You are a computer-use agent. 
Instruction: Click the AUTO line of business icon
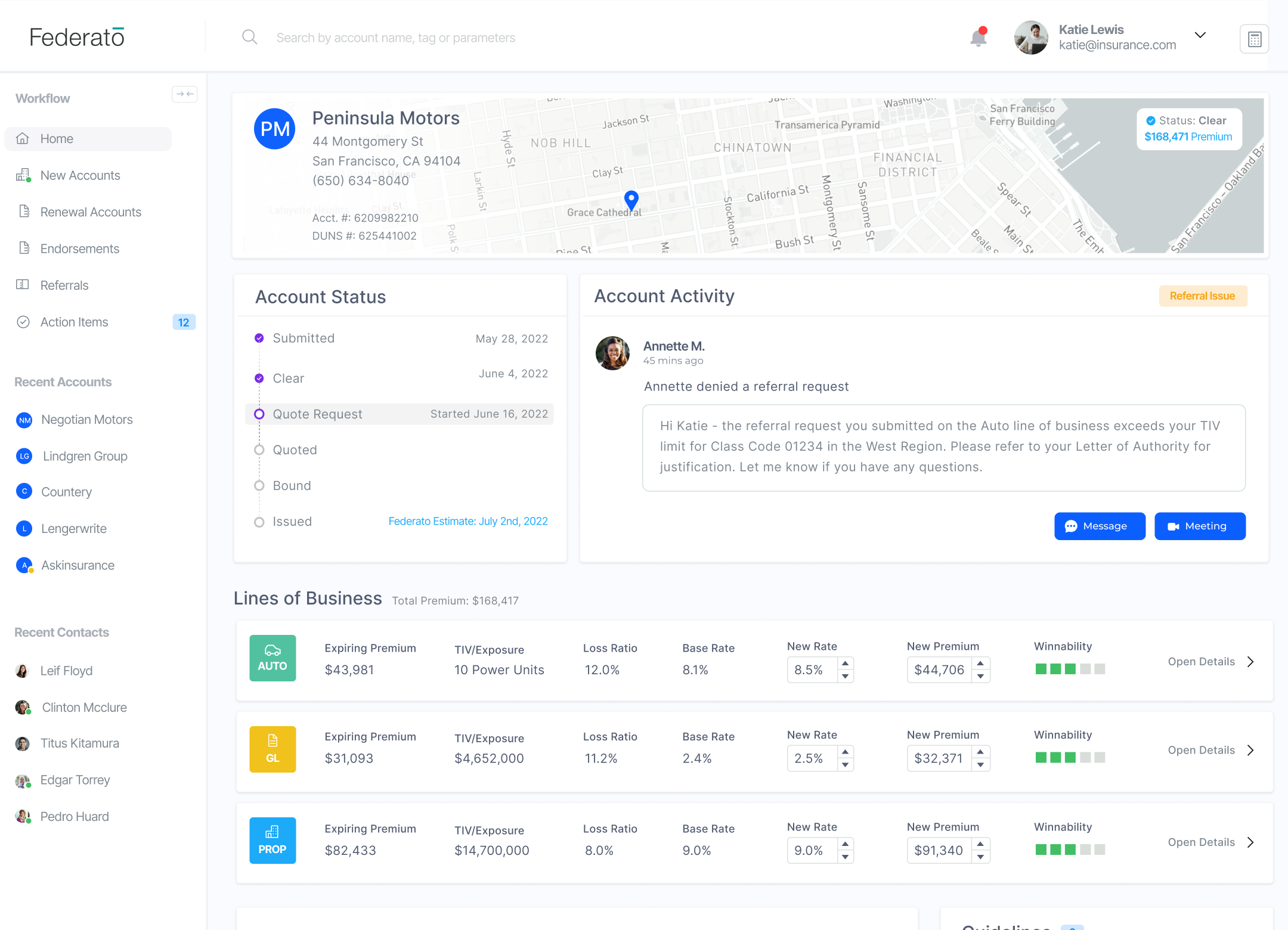273,658
